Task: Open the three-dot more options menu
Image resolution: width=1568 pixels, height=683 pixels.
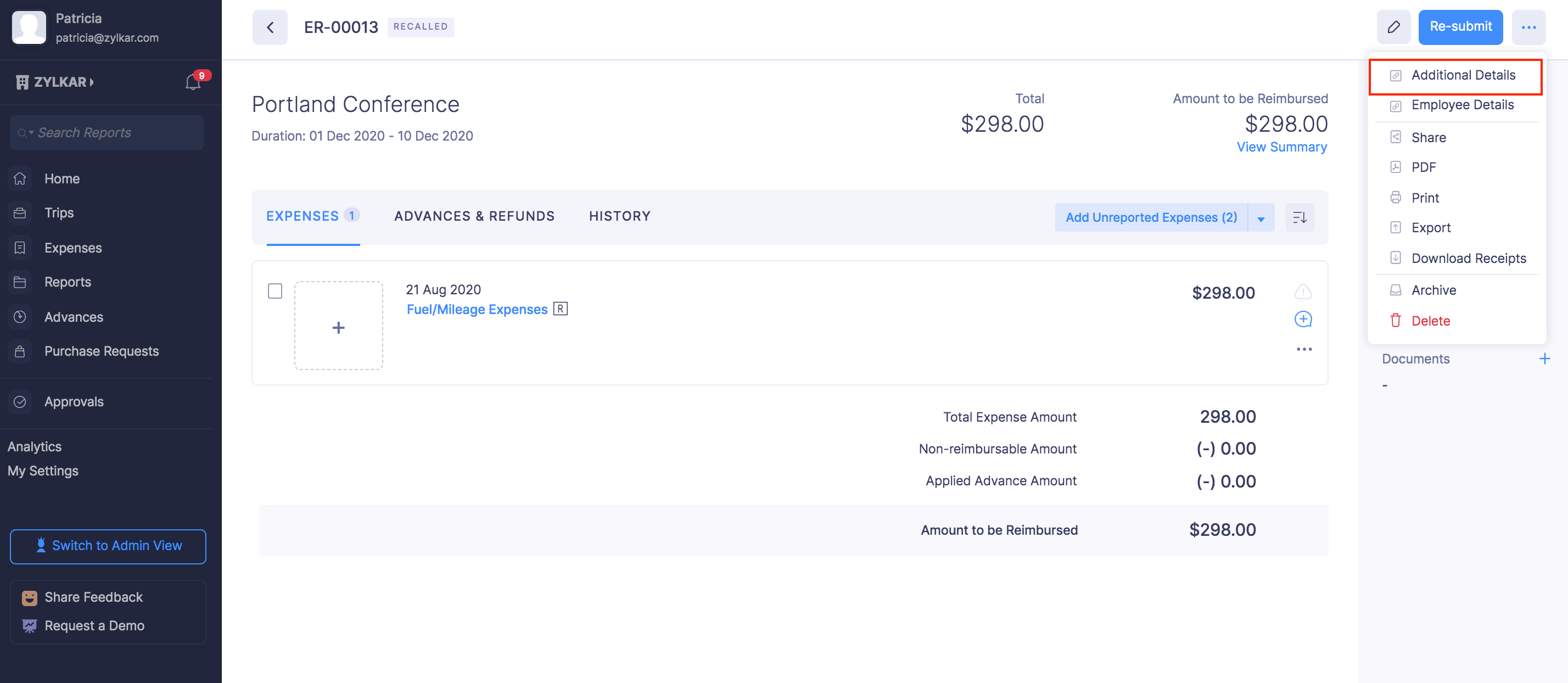Action: pyautogui.click(x=1528, y=27)
